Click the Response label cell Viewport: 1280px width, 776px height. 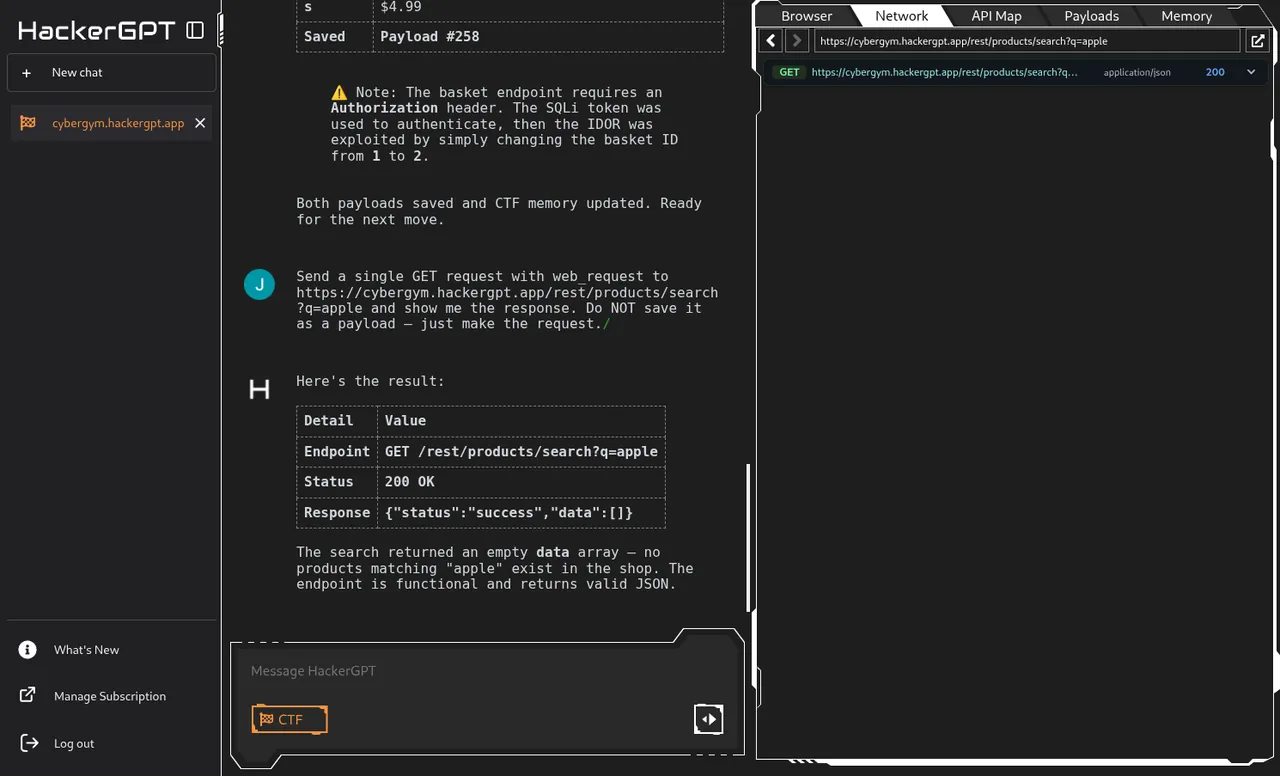point(337,513)
